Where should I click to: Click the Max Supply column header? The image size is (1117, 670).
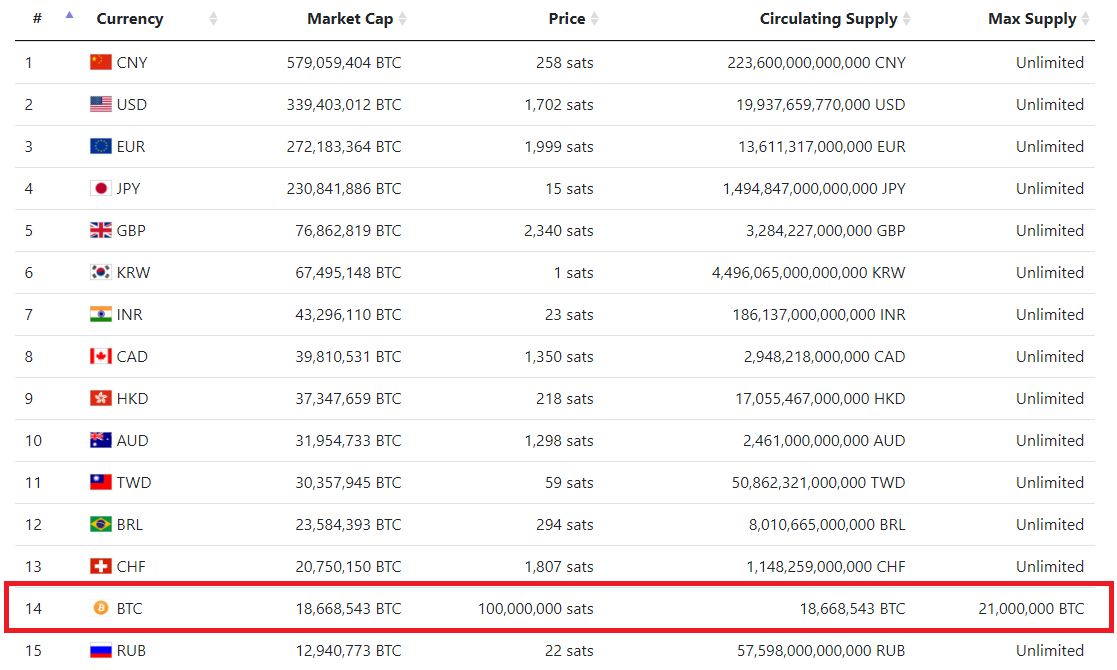pyautogui.click(x=1032, y=19)
